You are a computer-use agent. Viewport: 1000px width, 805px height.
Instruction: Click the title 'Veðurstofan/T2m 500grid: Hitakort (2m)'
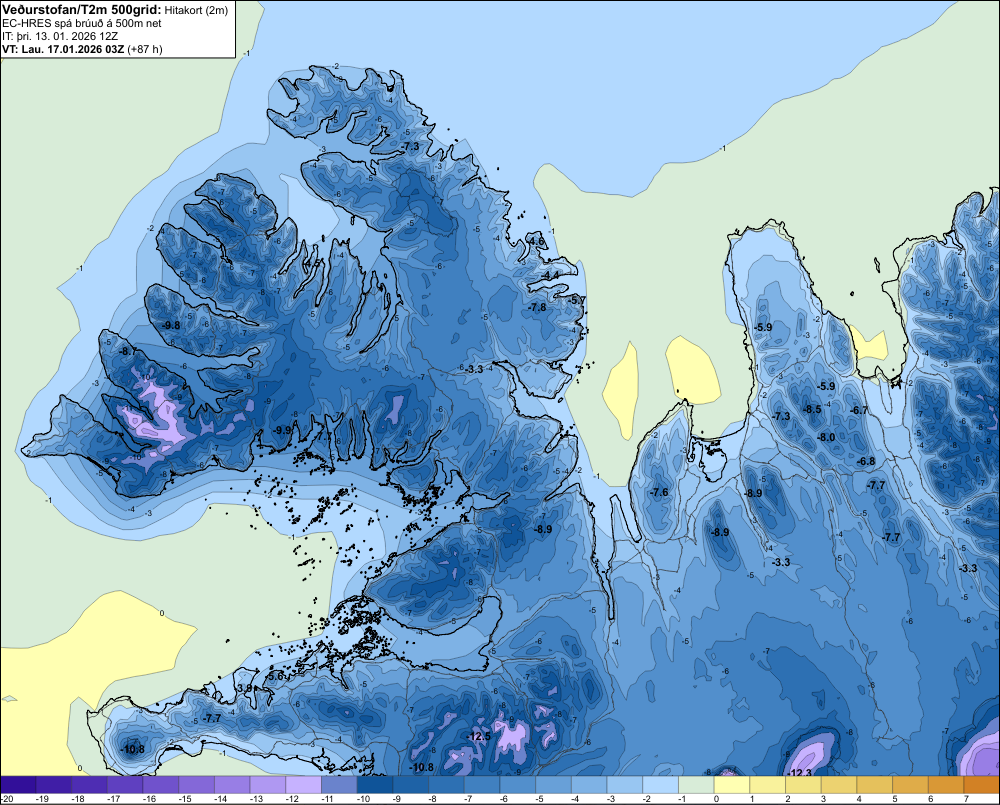tap(115, 10)
